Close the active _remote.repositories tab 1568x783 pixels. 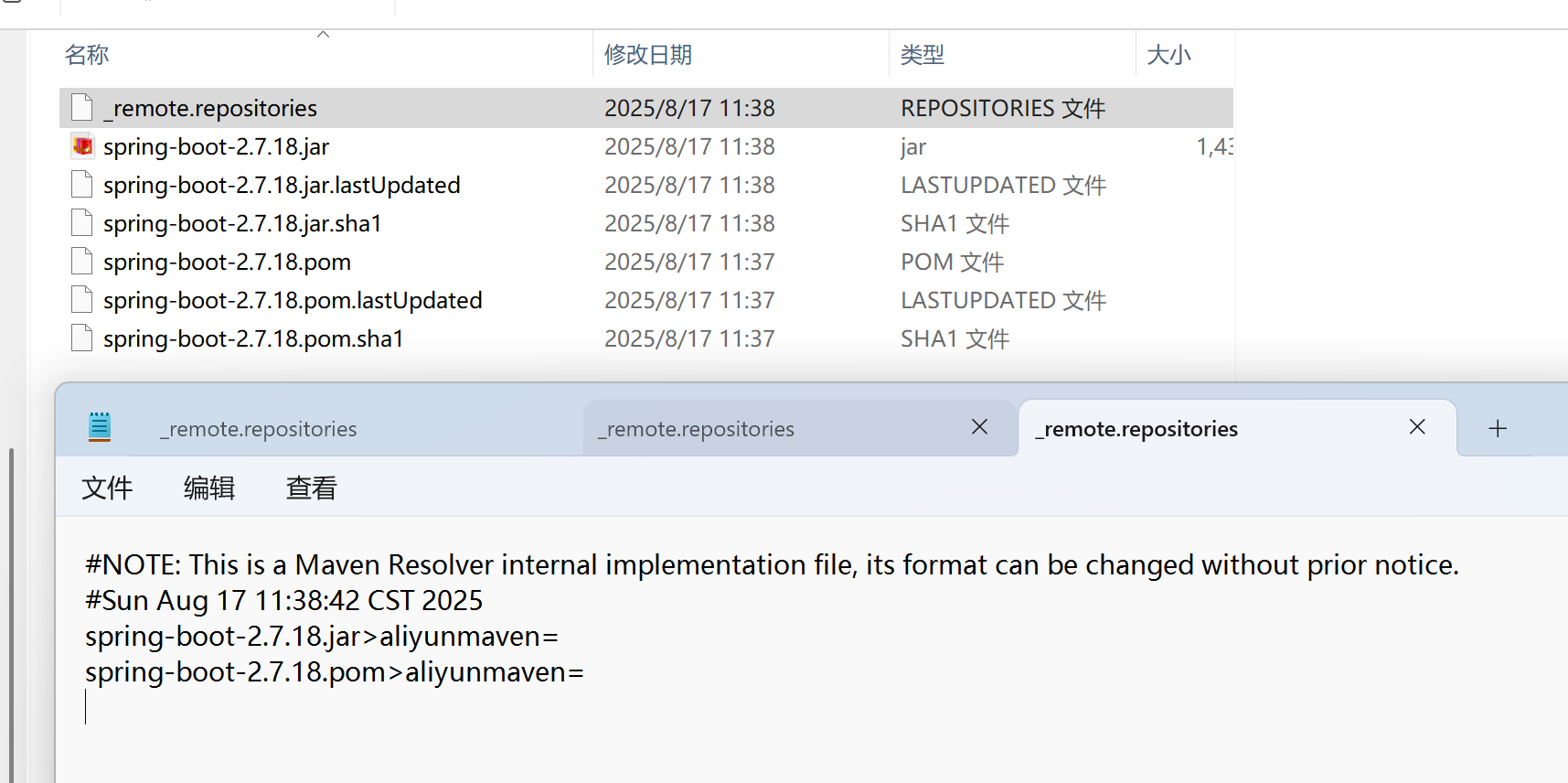point(1417,427)
